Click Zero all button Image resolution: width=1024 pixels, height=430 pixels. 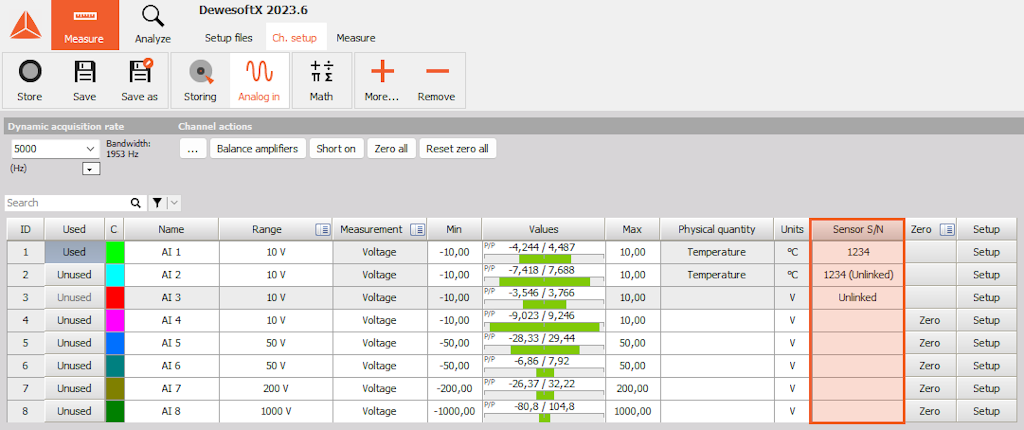(391, 149)
